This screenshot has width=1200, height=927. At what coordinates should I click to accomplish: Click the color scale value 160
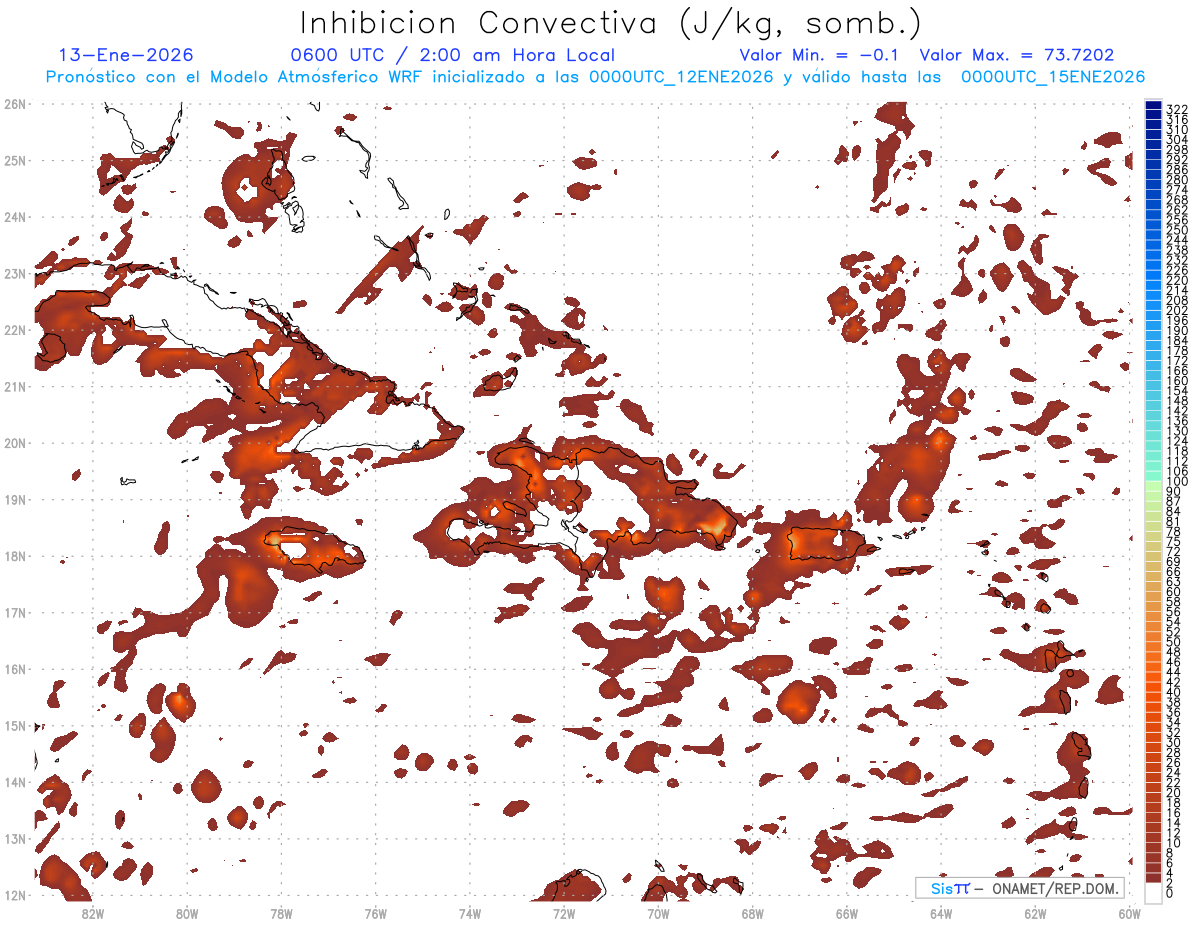1176,381
